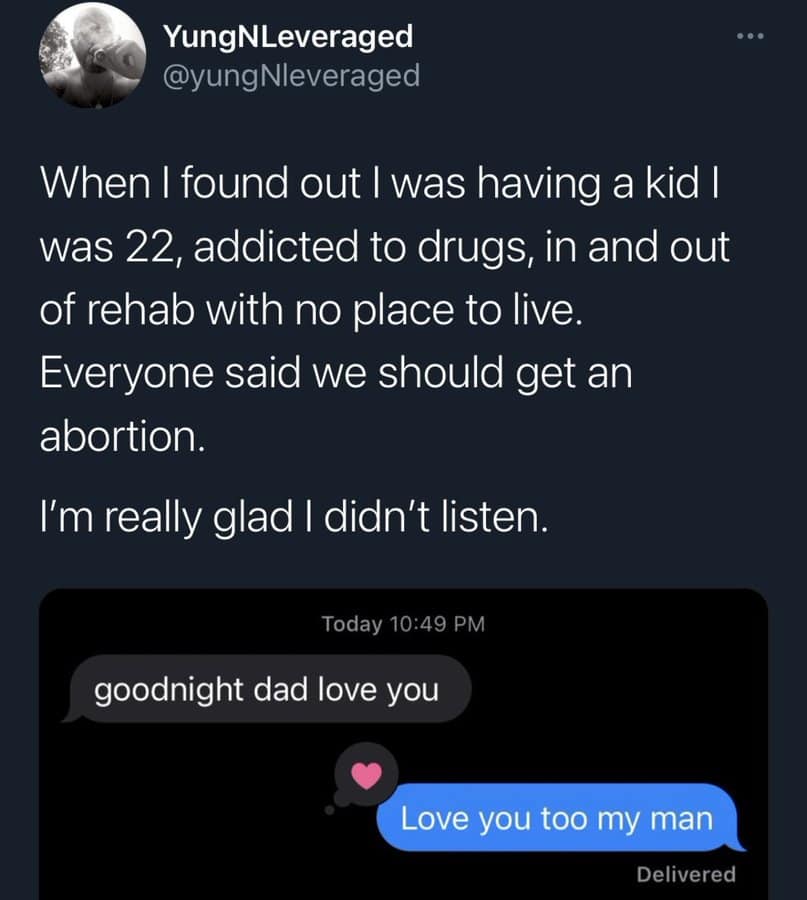Screen dimensions: 807x900
Task: Tap the pink heart reaction icon
Action: [368, 774]
